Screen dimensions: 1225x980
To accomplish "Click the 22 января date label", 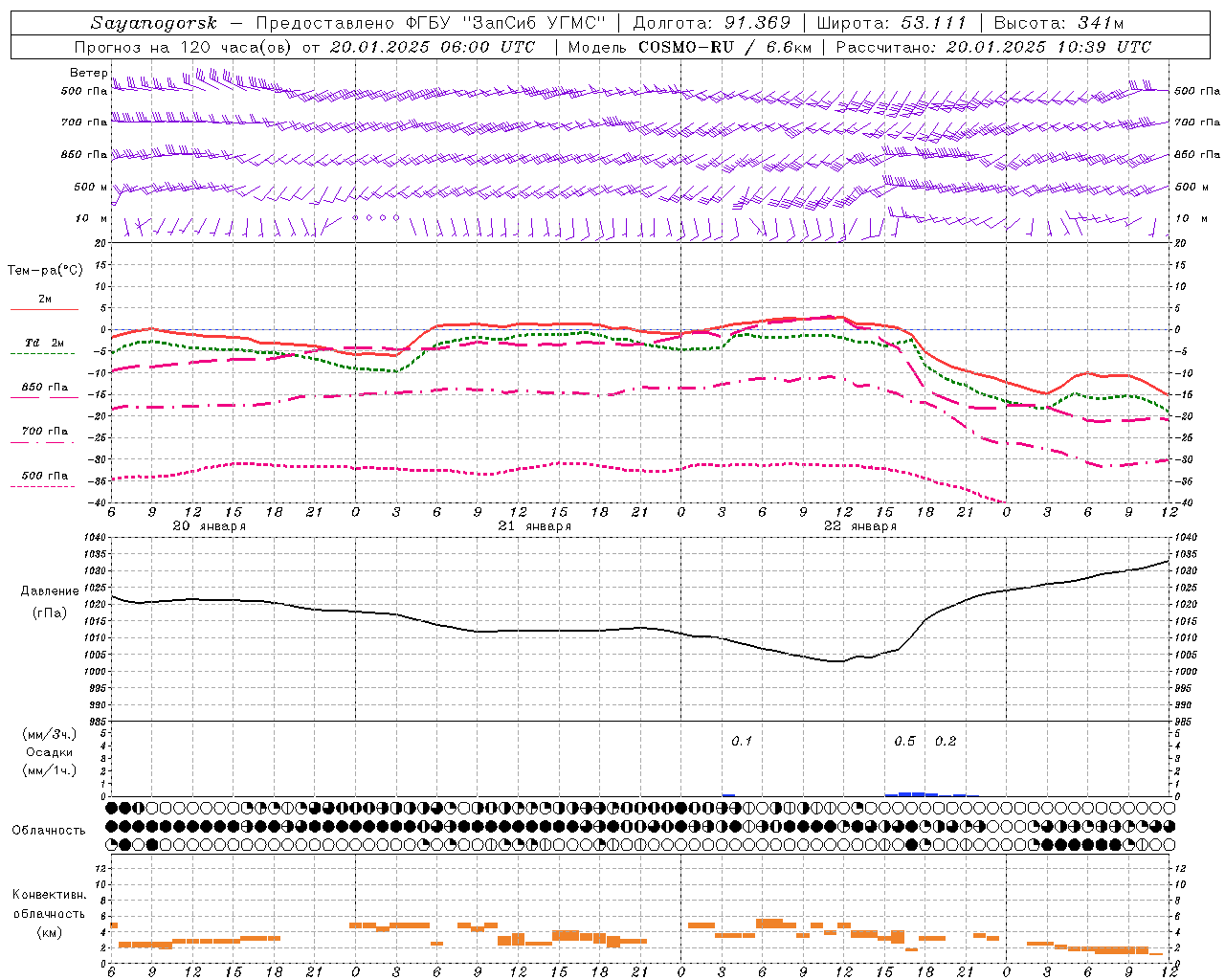I will [x=859, y=526].
